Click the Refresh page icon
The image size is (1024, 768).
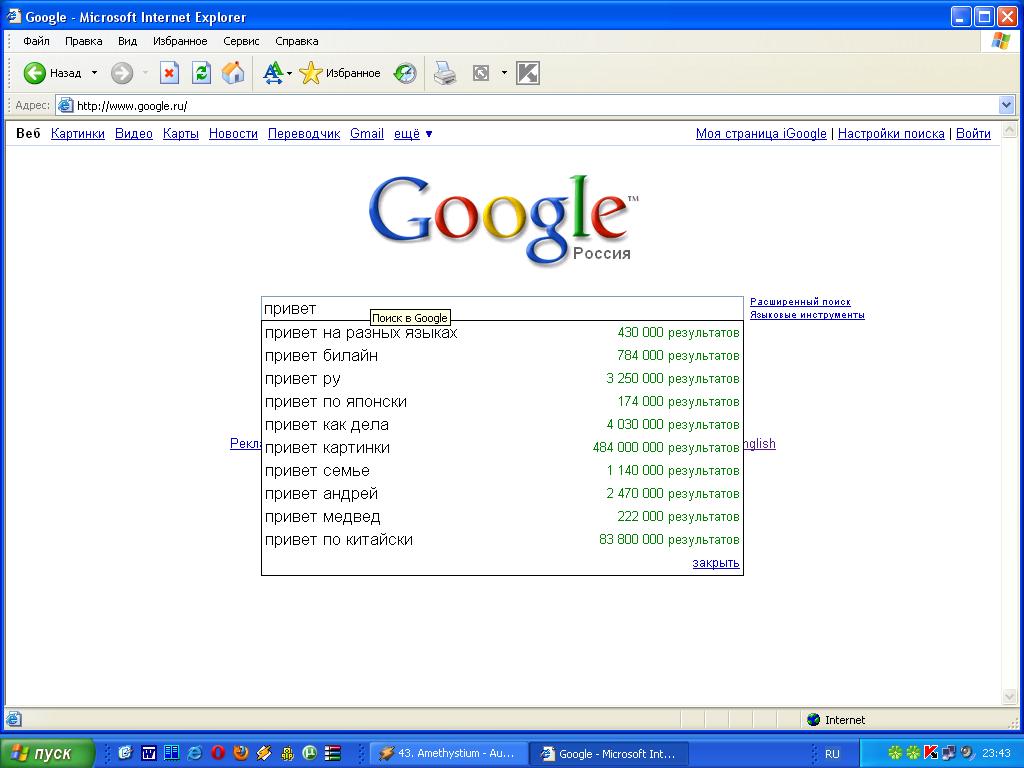tap(202, 73)
